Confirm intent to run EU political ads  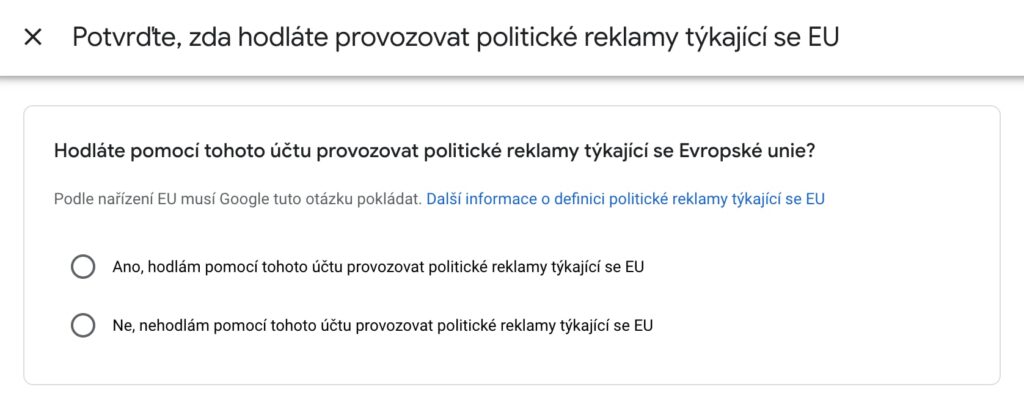(x=83, y=267)
